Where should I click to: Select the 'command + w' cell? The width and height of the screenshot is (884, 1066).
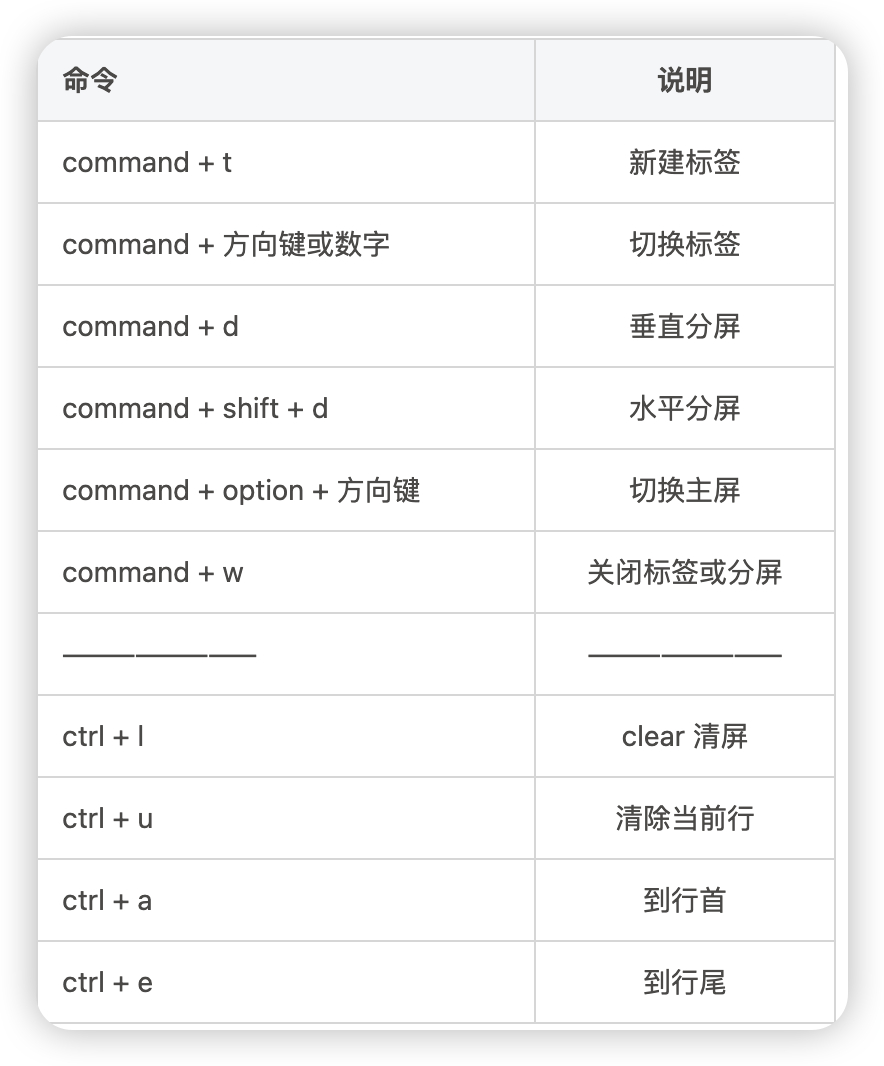tap(286, 572)
